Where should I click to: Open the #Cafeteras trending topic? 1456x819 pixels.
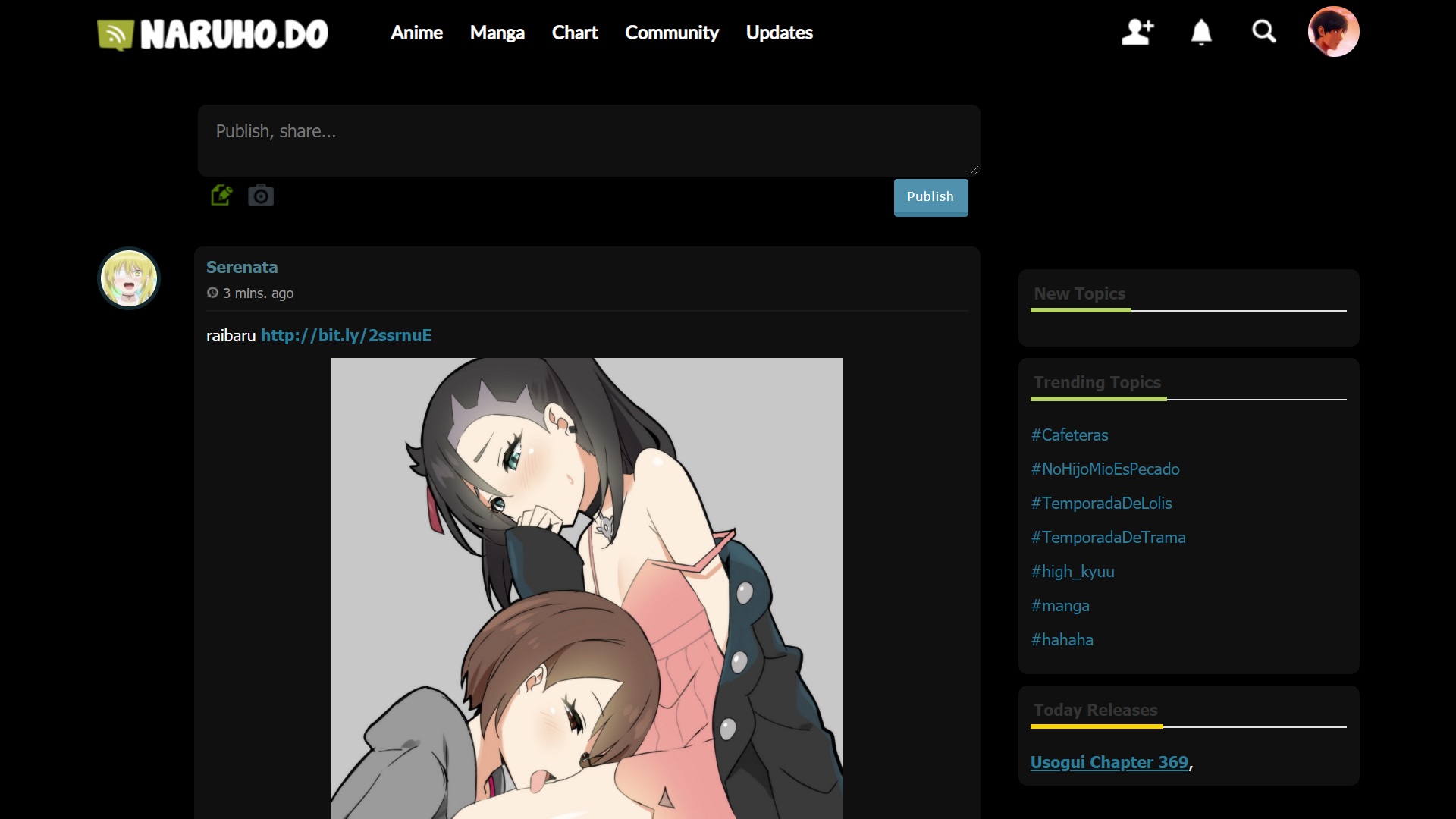click(1069, 435)
